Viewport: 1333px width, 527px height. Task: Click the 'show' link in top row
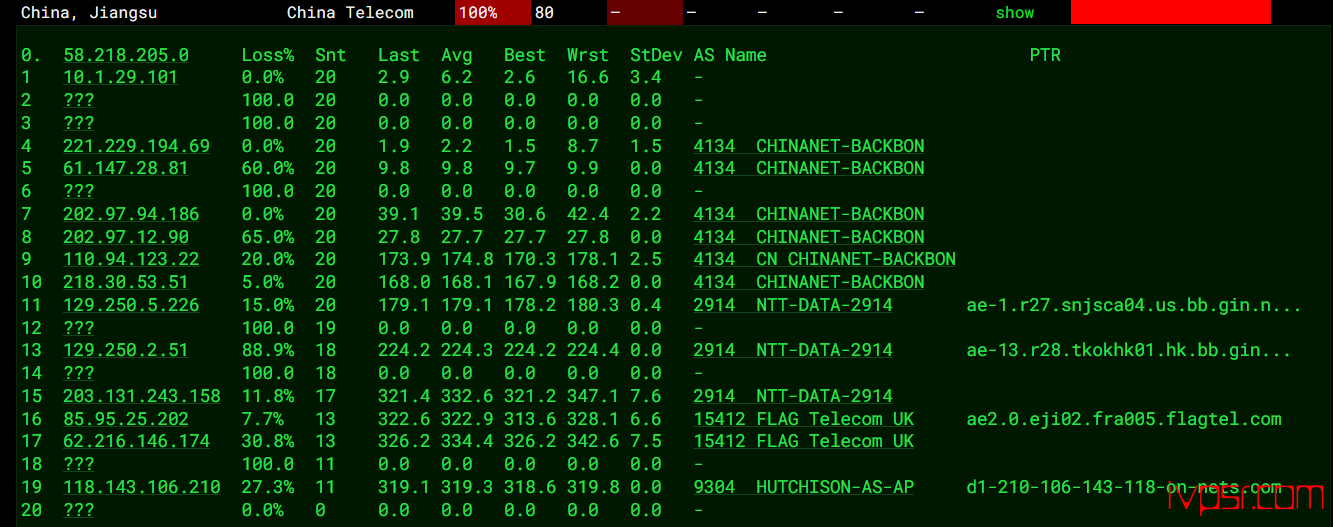click(x=1014, y=13)
